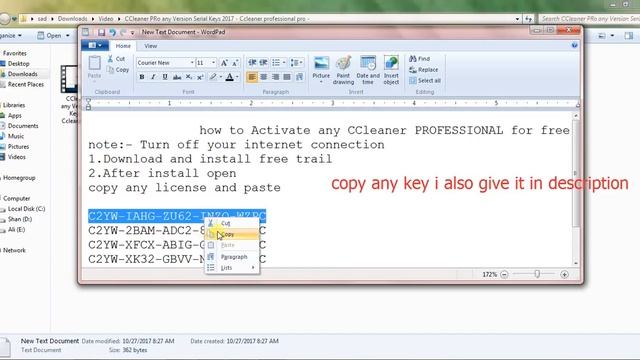Select Recent Places in Explorer sidebar
The image size is (640, 360).
[x=25, y=84]
